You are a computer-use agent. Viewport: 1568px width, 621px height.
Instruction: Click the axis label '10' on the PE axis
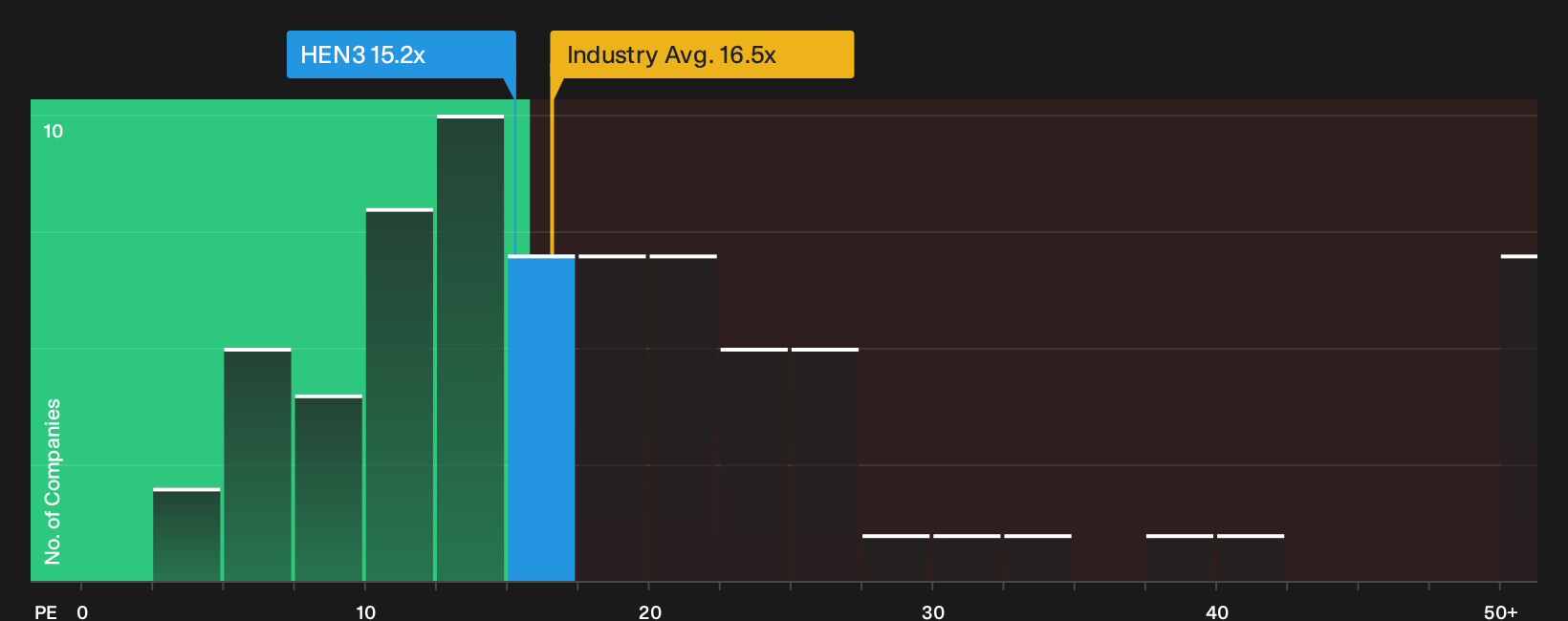(x=365, y=611)
